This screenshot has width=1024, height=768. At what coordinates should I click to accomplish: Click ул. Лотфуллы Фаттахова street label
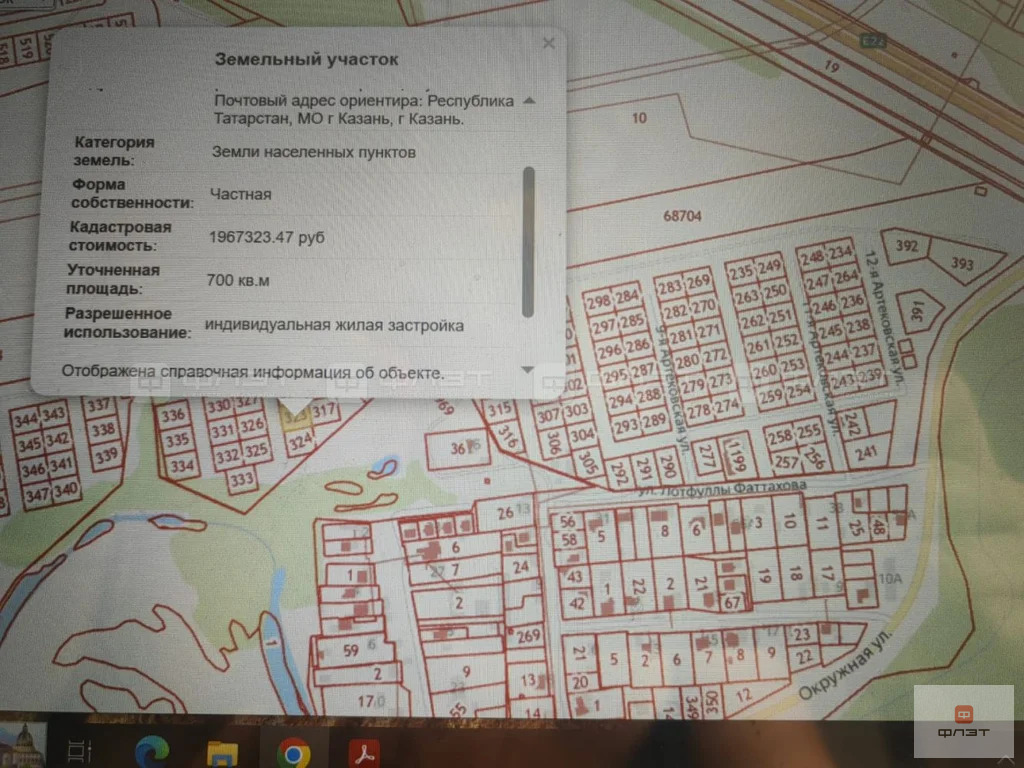point(722,488)
